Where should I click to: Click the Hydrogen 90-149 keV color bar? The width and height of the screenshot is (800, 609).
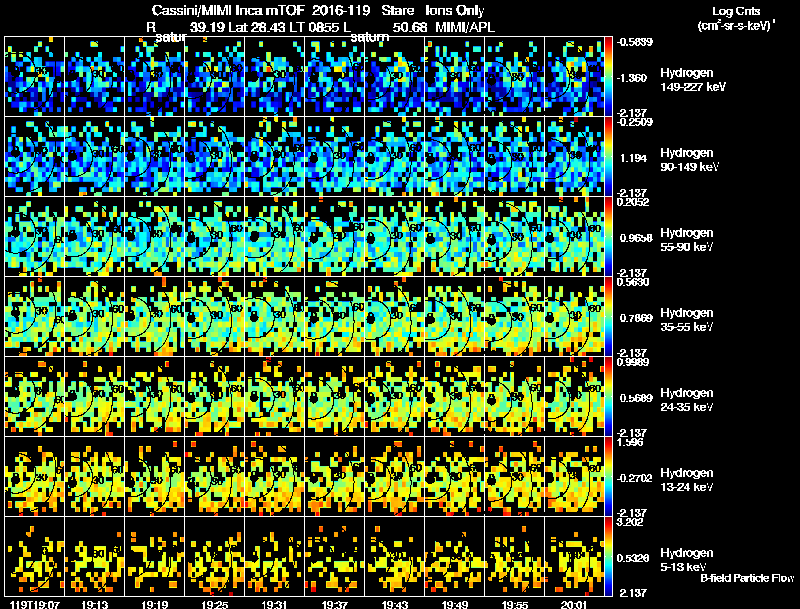pos(608,157)
